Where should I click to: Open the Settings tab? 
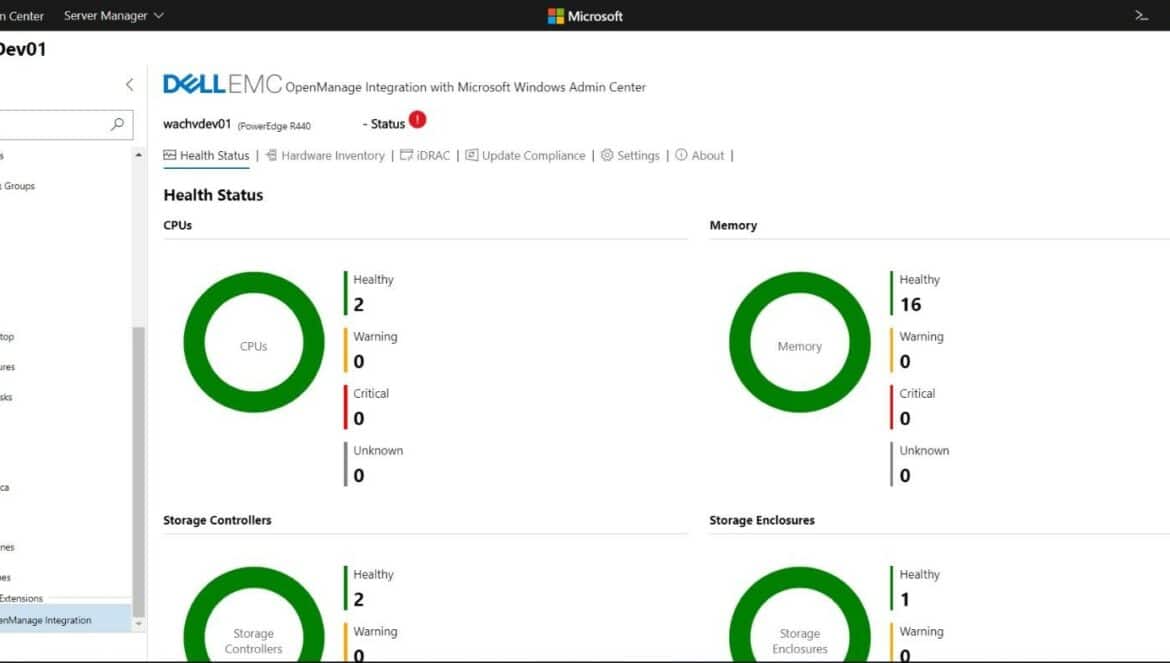click(631, 155)
